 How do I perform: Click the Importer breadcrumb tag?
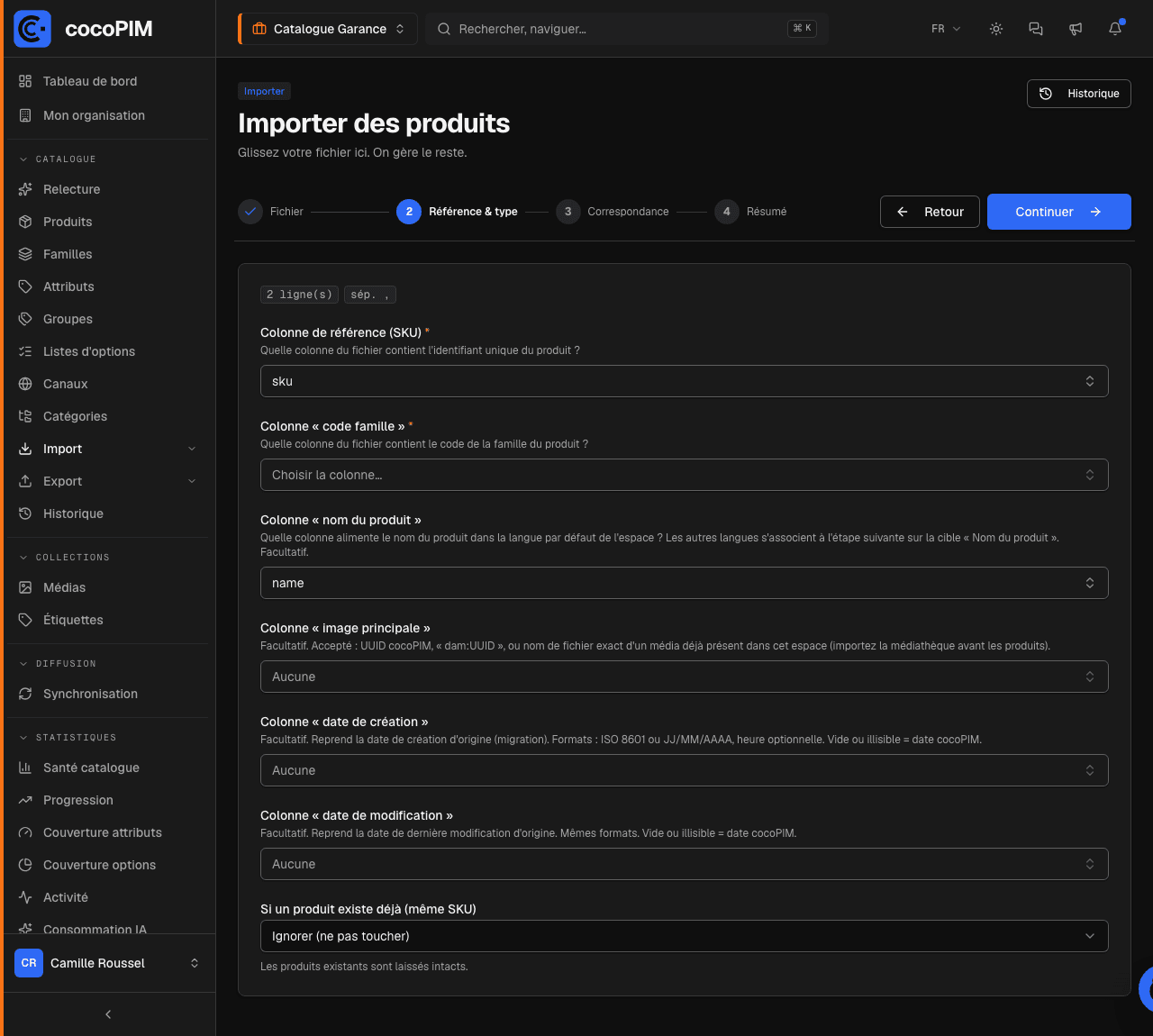click(x=264, y=91)
